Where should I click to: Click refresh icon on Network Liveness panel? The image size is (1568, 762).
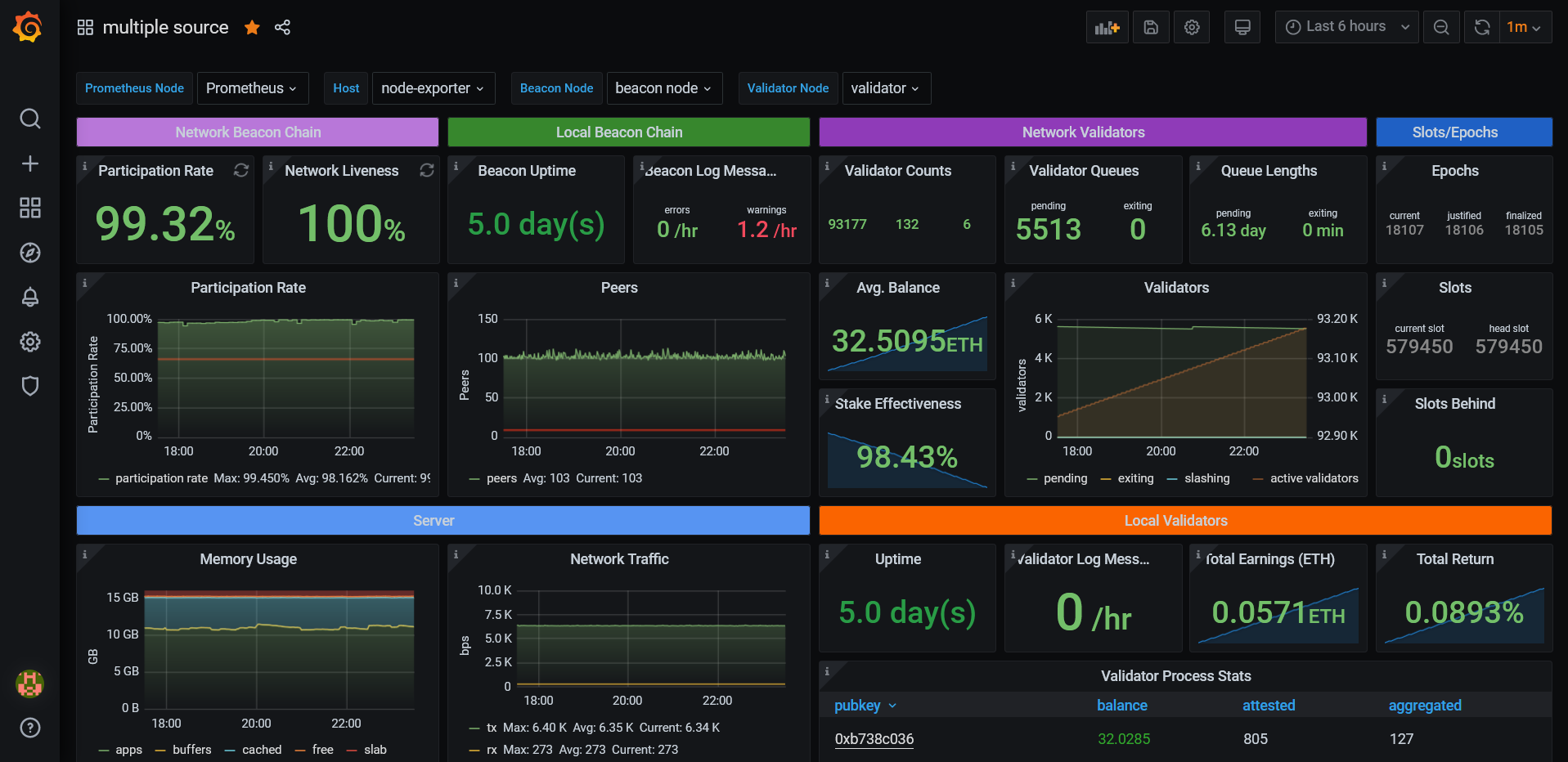(x=427, y=170)
